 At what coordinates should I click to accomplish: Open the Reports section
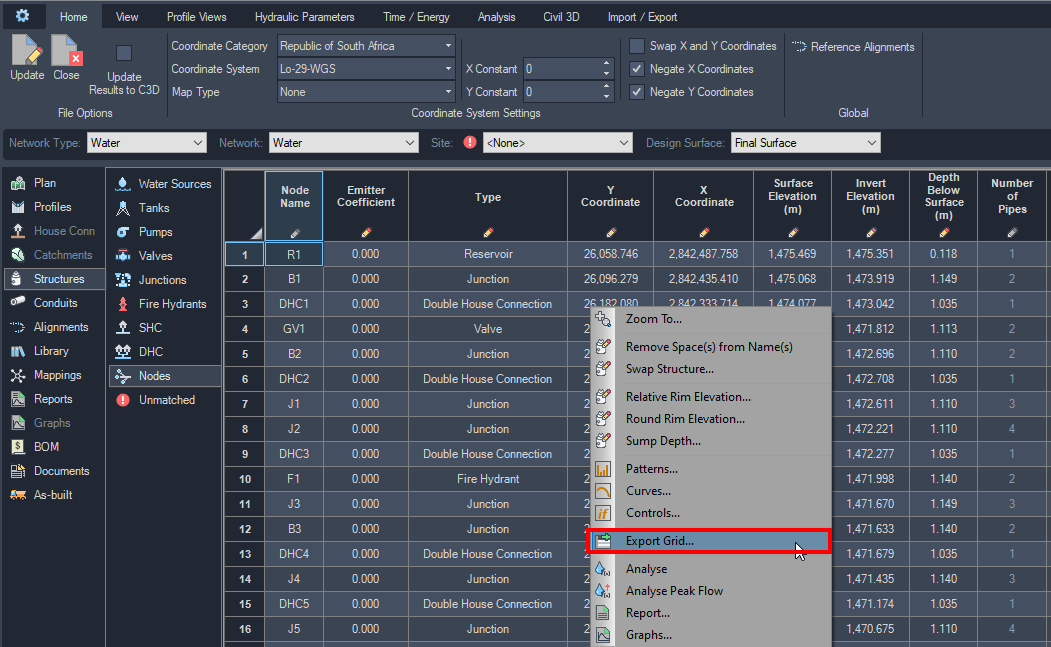[x=53, y=399]
